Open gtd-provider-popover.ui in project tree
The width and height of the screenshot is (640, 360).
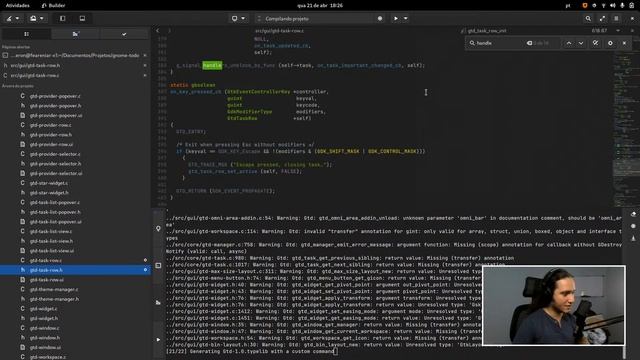(x=56, y=116)
